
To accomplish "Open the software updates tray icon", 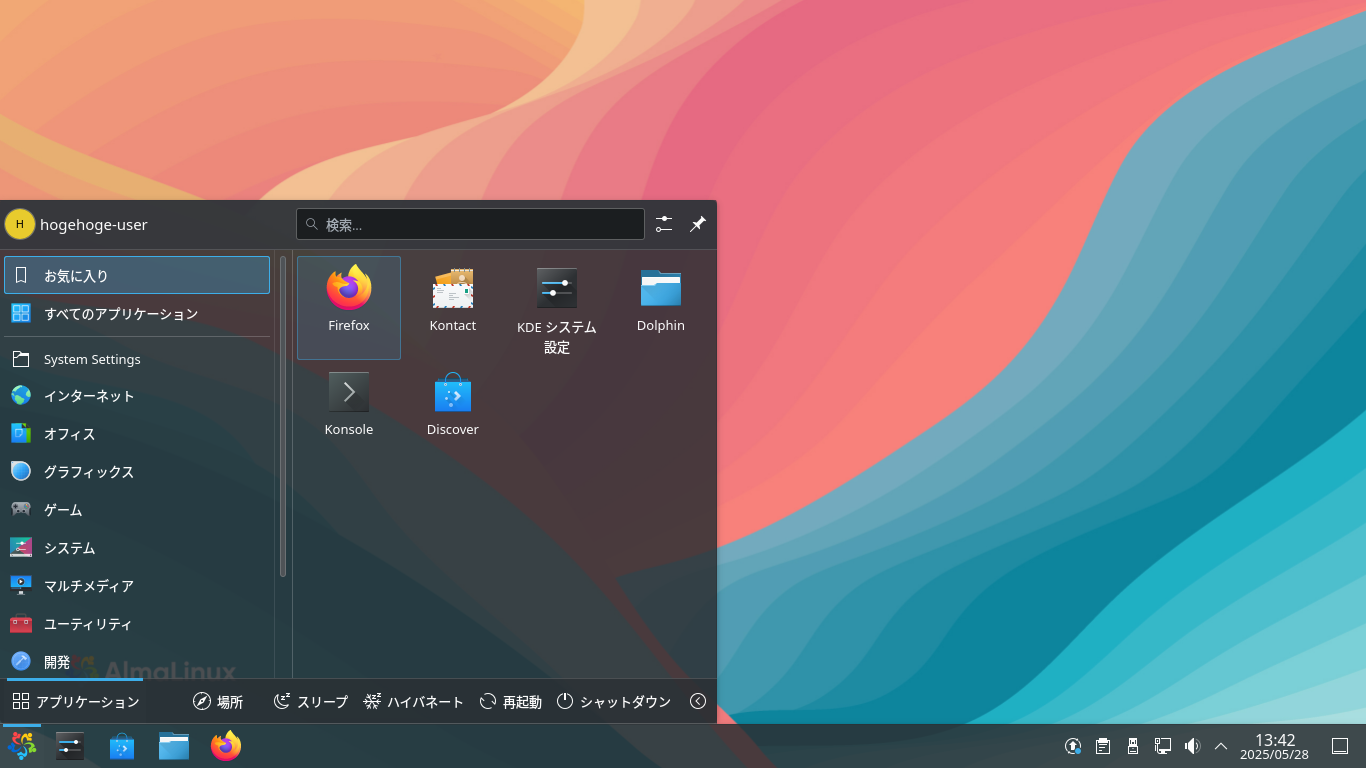I will click(1073, 746).
